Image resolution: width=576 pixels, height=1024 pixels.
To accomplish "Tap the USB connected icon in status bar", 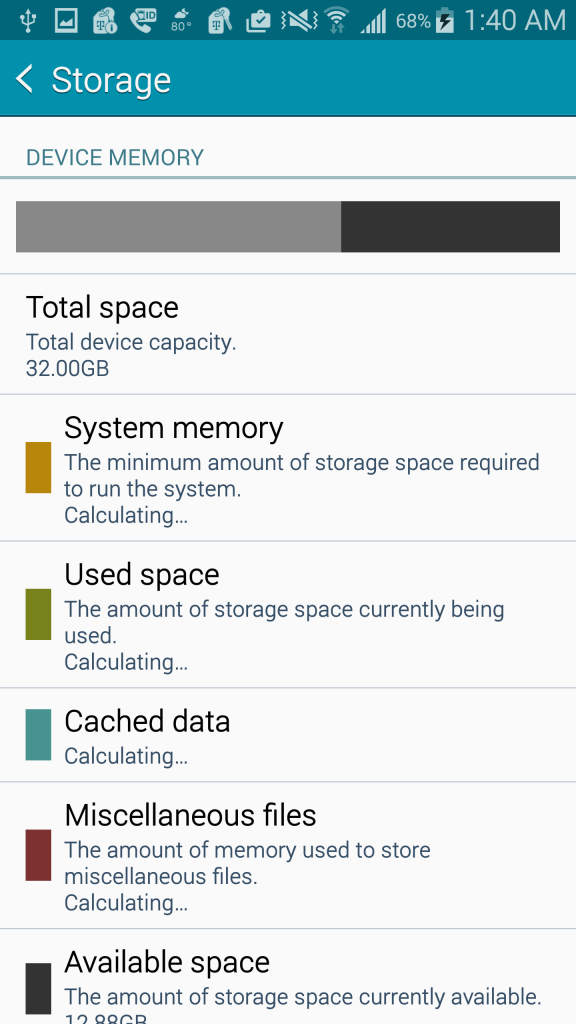I will (x=27, y=19).
